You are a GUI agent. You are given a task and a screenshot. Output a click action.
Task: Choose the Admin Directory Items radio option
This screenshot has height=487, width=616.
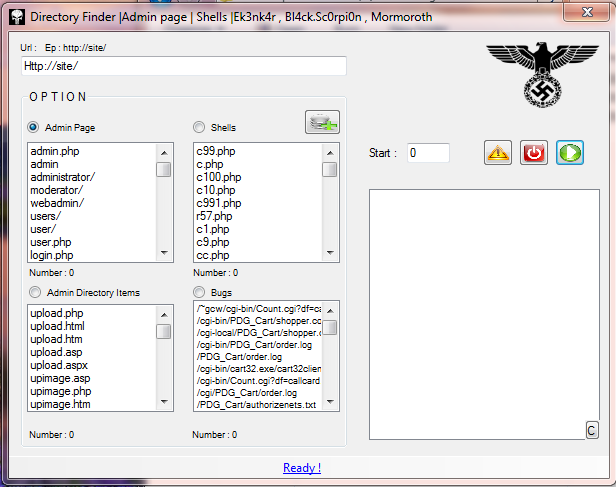click(35, 292)
